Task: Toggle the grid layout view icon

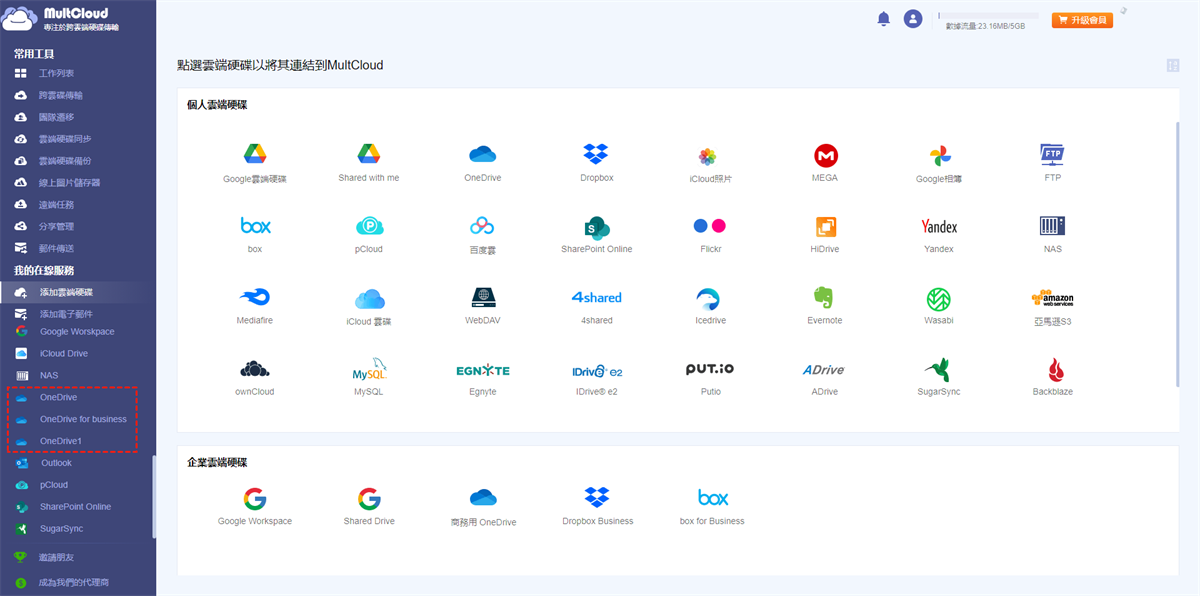Action: (1173, 66)
